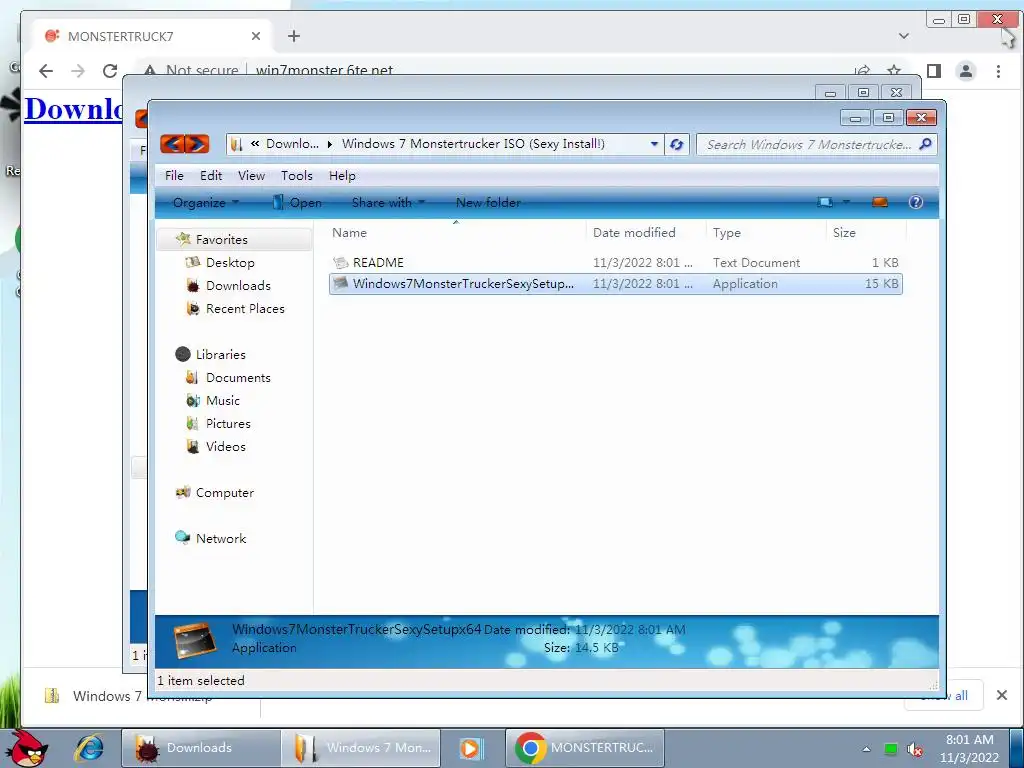Click the search magnifier icon in Explorer
Screen dimensions: 1024x768
[x=925, y=144]
